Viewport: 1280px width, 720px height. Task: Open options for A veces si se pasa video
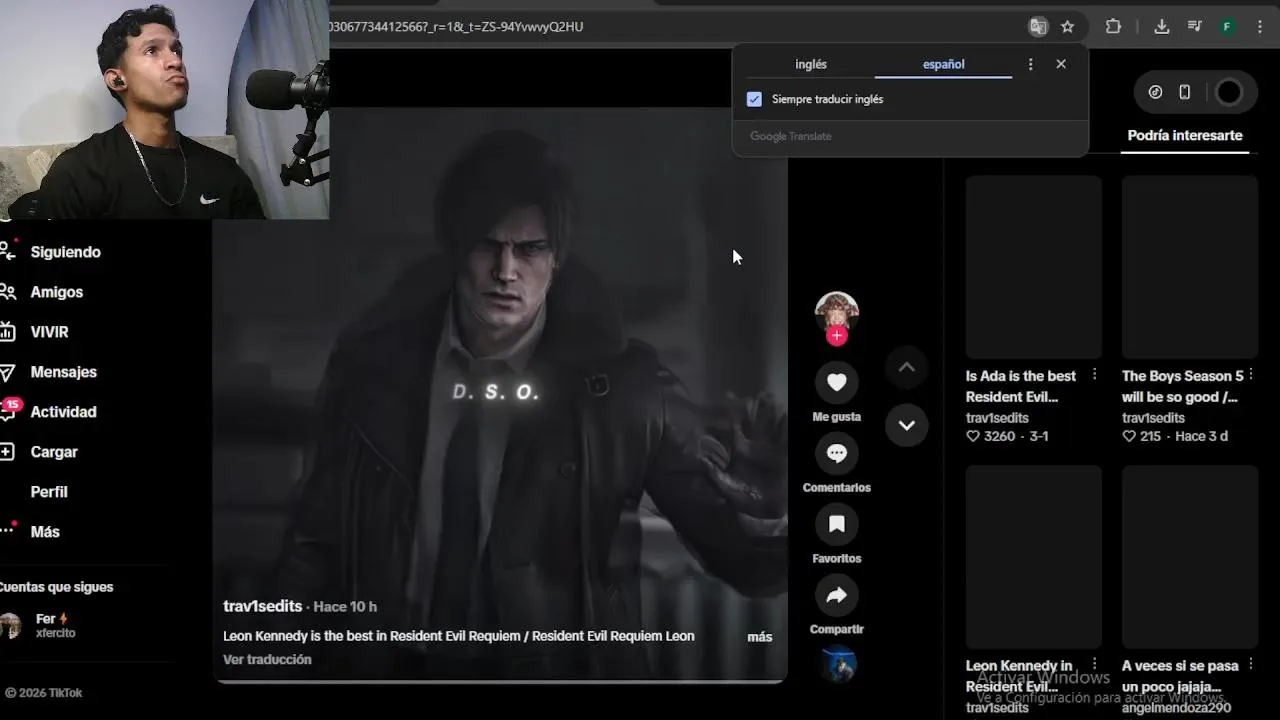tap(1250, 664)
